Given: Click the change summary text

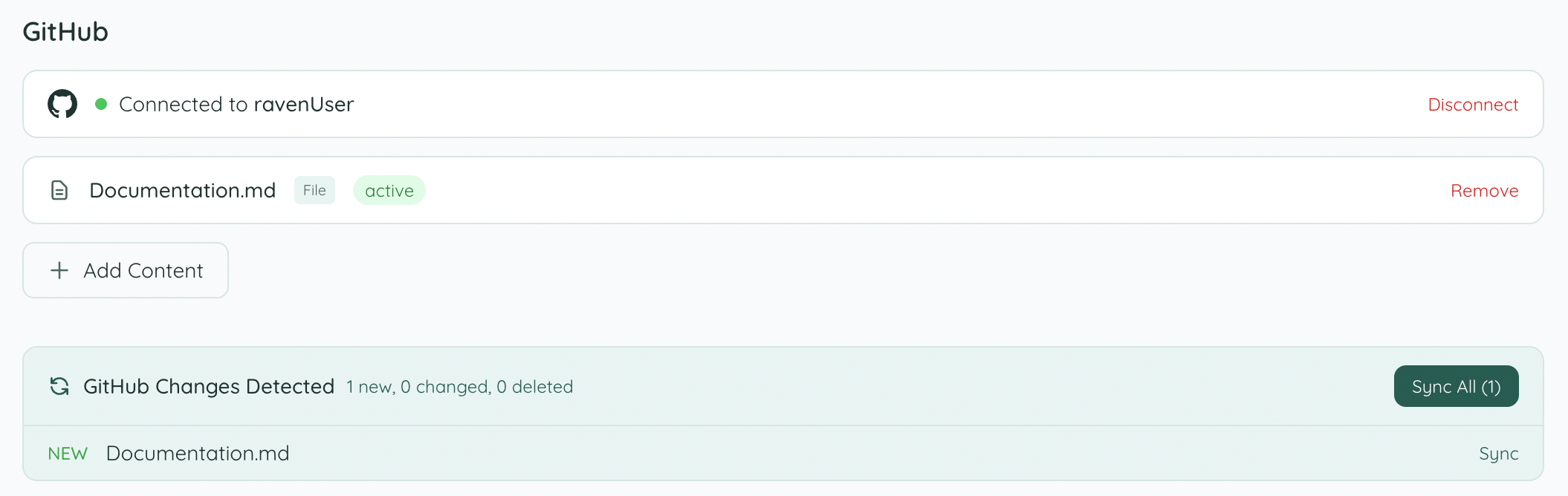Looking at the screenshot, I should 459,386.
